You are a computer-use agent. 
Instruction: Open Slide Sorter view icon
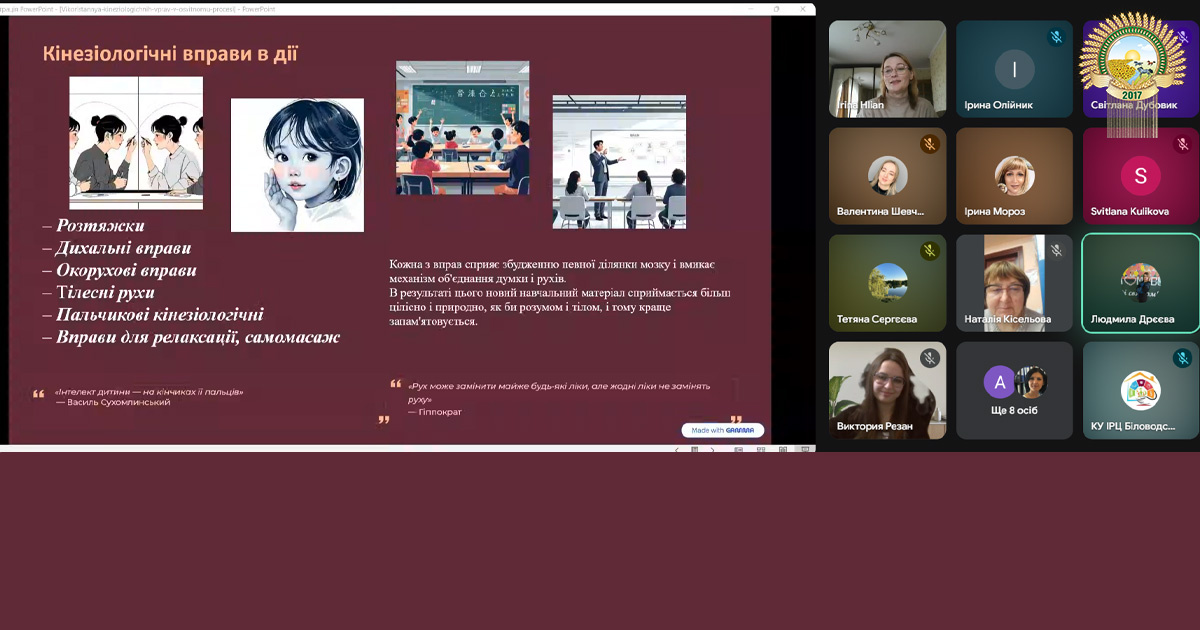click(762, 450)
